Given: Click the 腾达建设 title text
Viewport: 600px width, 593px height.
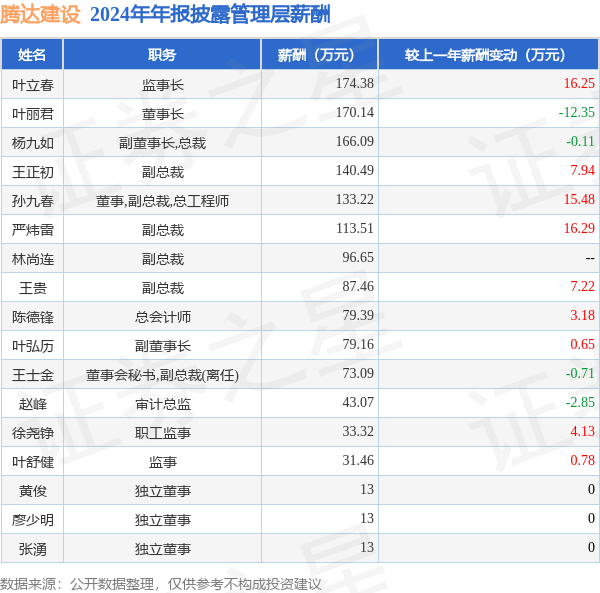Looking at the screenshot, I should [40, 15].
